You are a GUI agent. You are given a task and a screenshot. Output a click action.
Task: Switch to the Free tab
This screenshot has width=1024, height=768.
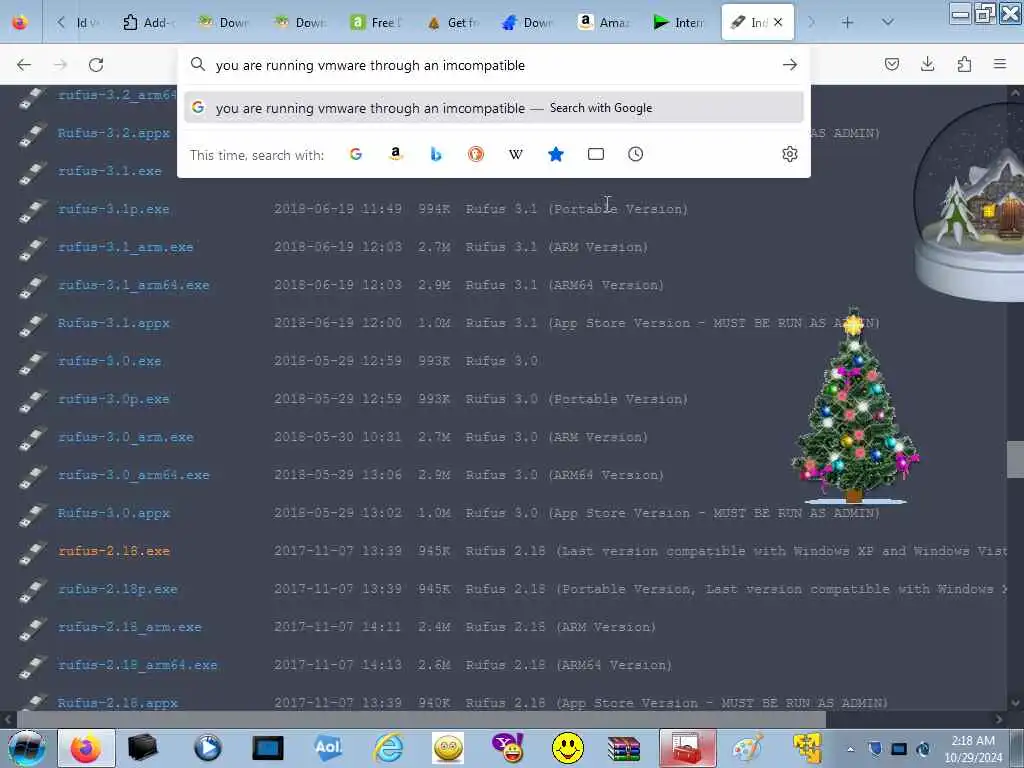pyautogui.click(x=376, y=22)
